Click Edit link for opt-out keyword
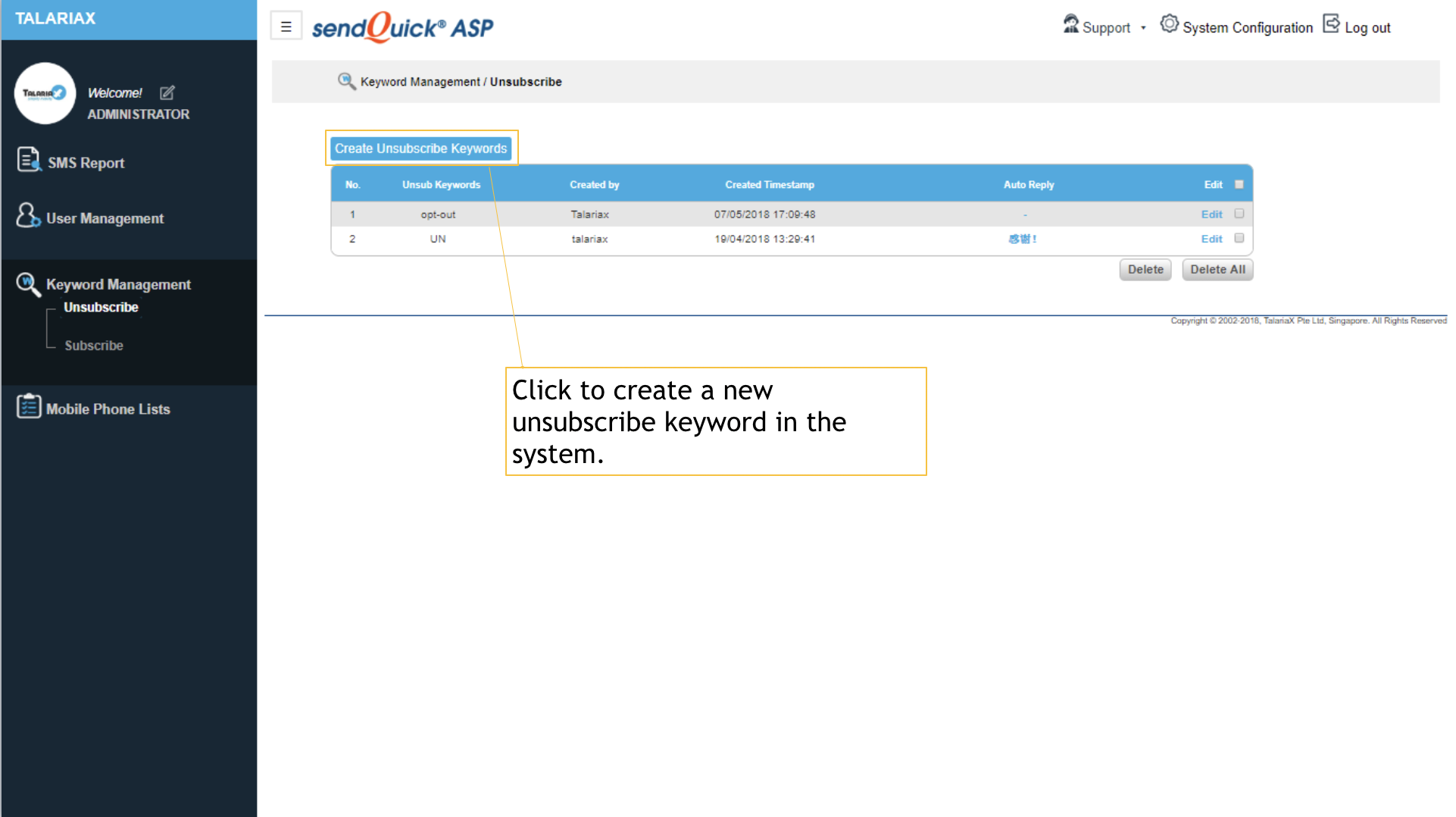Image resolution: width=1456 pixels, height=817 pixels. pyautogui.click(x=1211, y=214)
